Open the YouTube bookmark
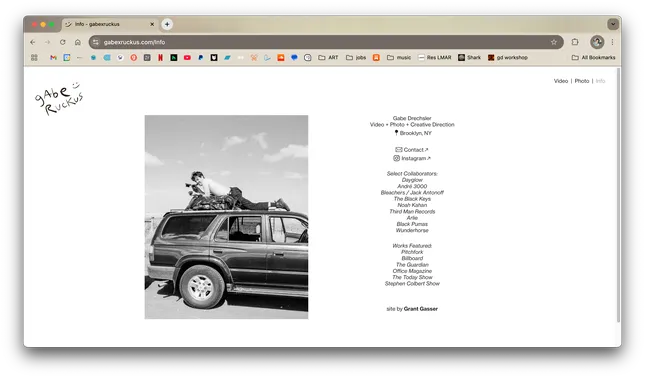 click(x=187, y=58)
